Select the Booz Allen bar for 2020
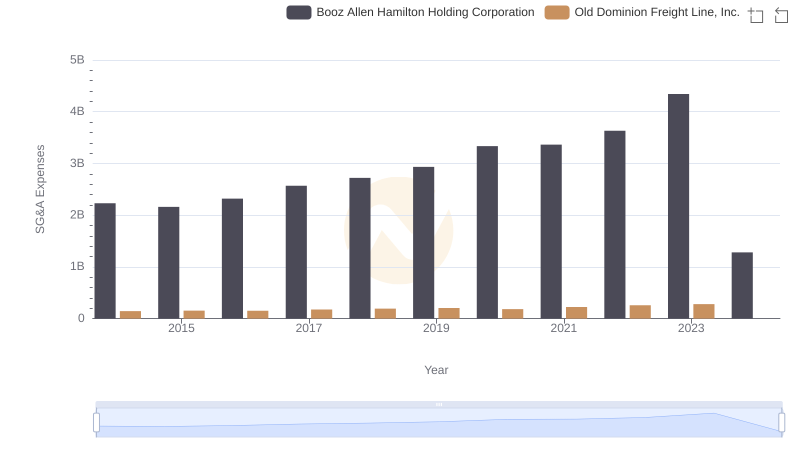 [487, 232]
